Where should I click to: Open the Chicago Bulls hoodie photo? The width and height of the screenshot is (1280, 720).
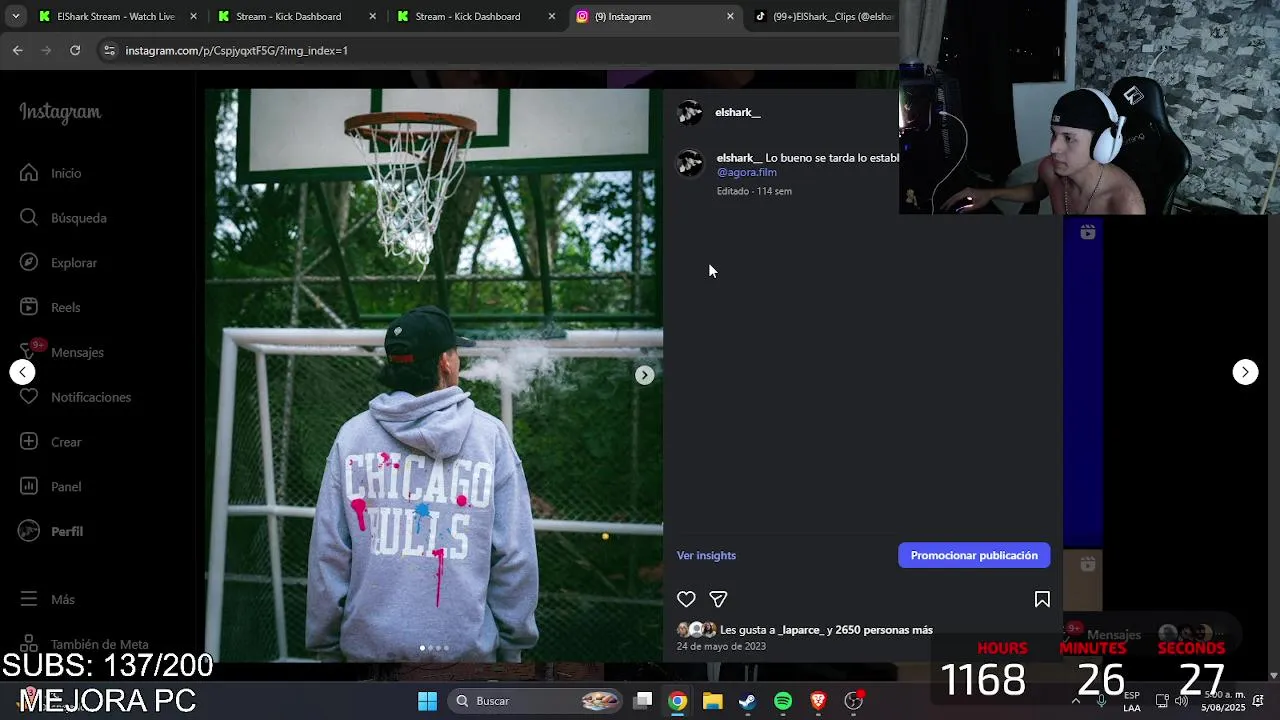[434, 375]
